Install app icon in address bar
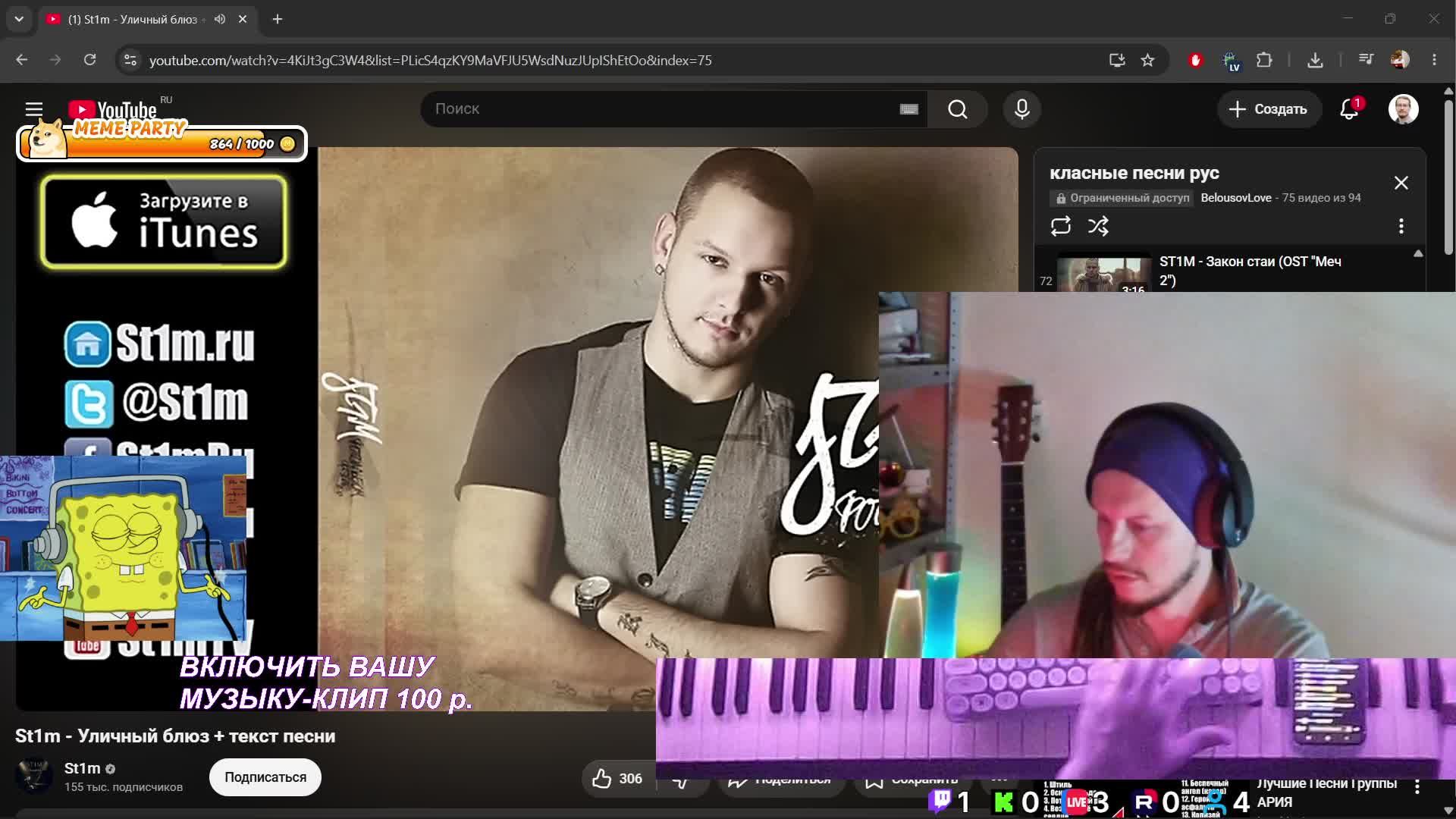Image resolution: width=1456 pixels, height=819 pixels. [x=1116, y=60]
